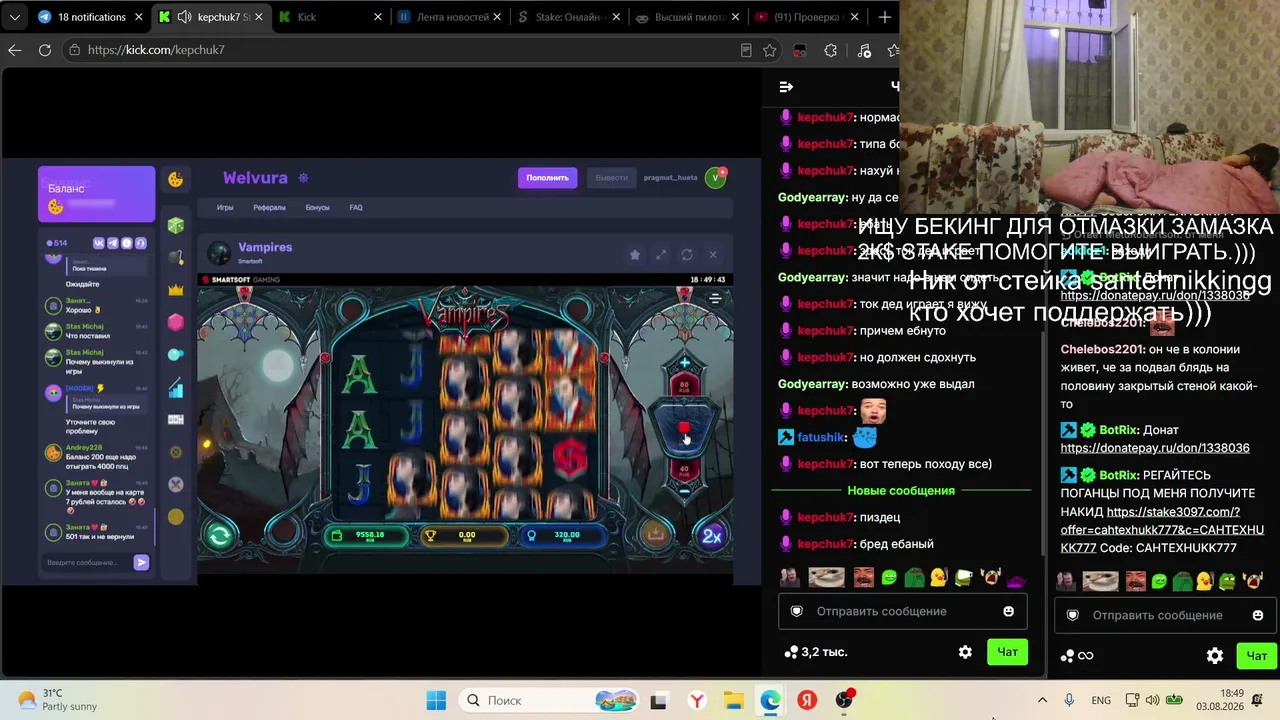
Task: Expand the Vampires game to fullscreen
Action: pos(661,255)
